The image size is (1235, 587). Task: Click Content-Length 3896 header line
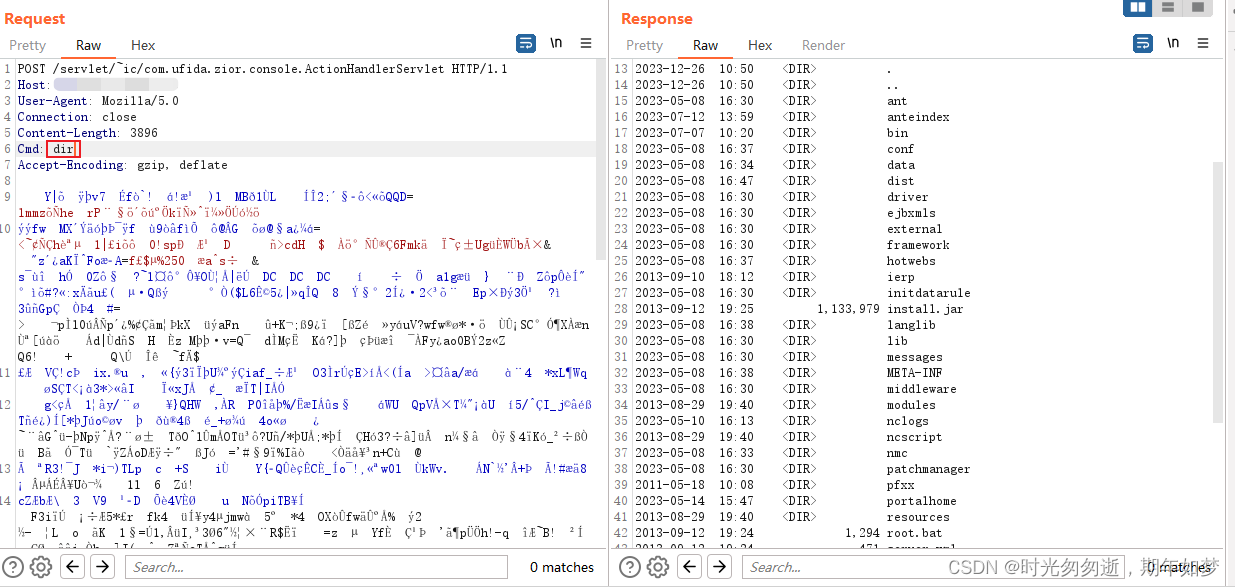tap(87, 133)
